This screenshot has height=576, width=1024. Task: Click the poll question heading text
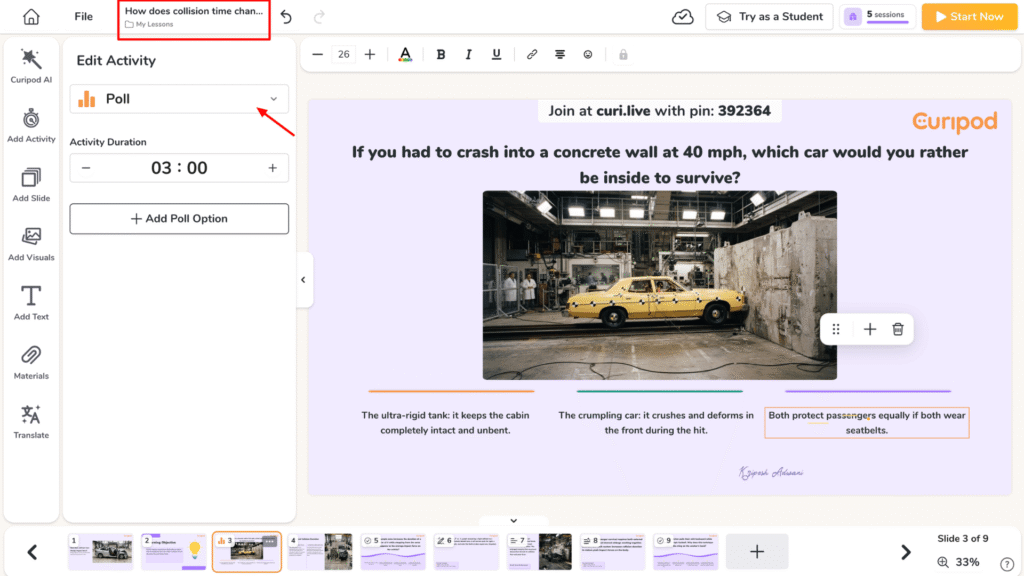(660, 165)
